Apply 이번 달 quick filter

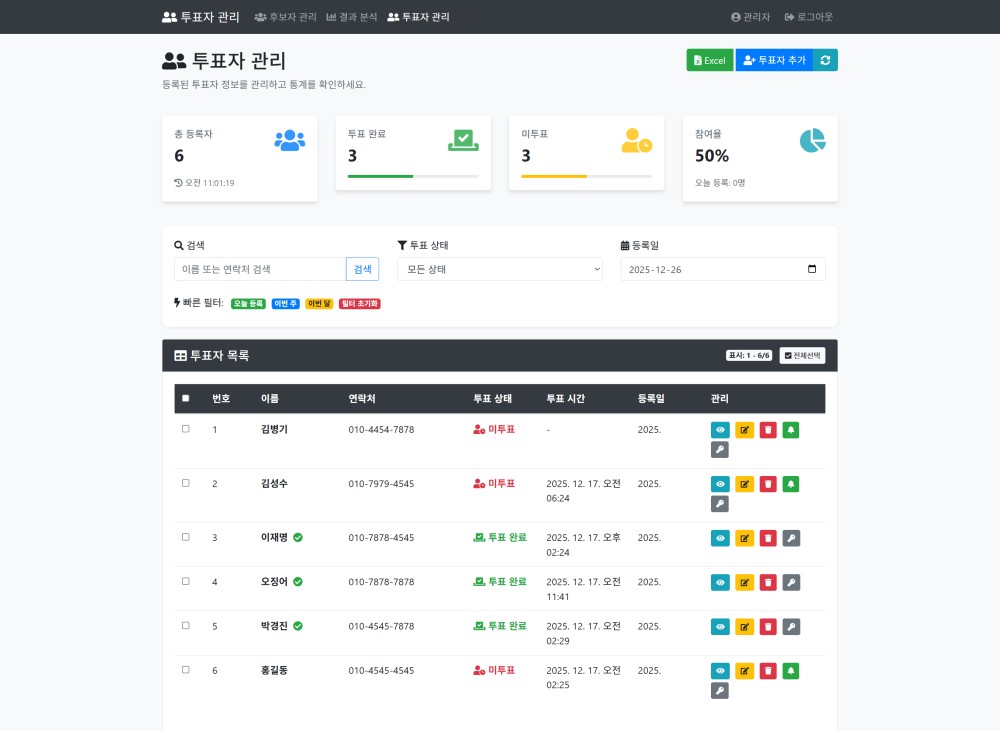319,304
